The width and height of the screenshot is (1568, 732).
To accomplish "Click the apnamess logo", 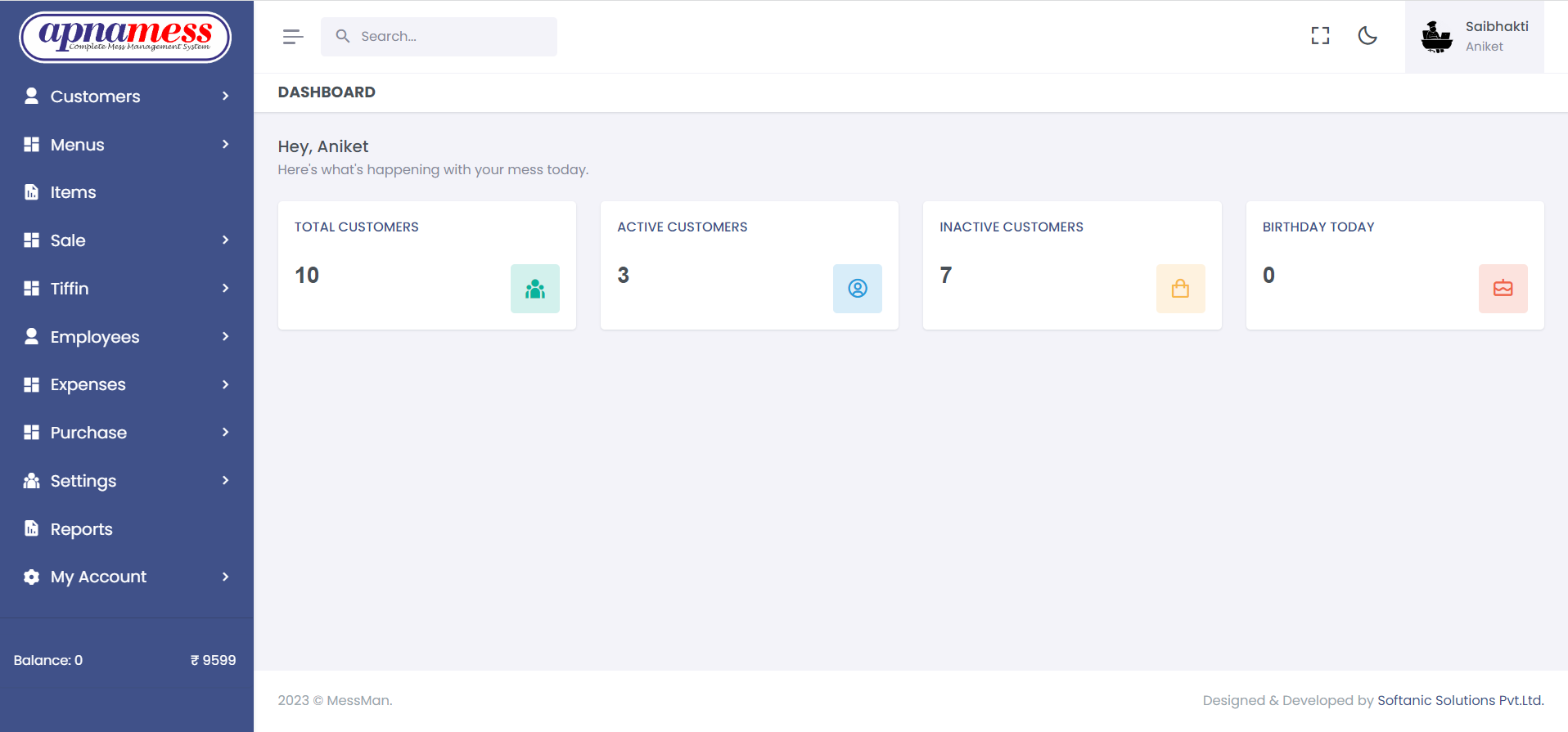I will pos(125,37).
